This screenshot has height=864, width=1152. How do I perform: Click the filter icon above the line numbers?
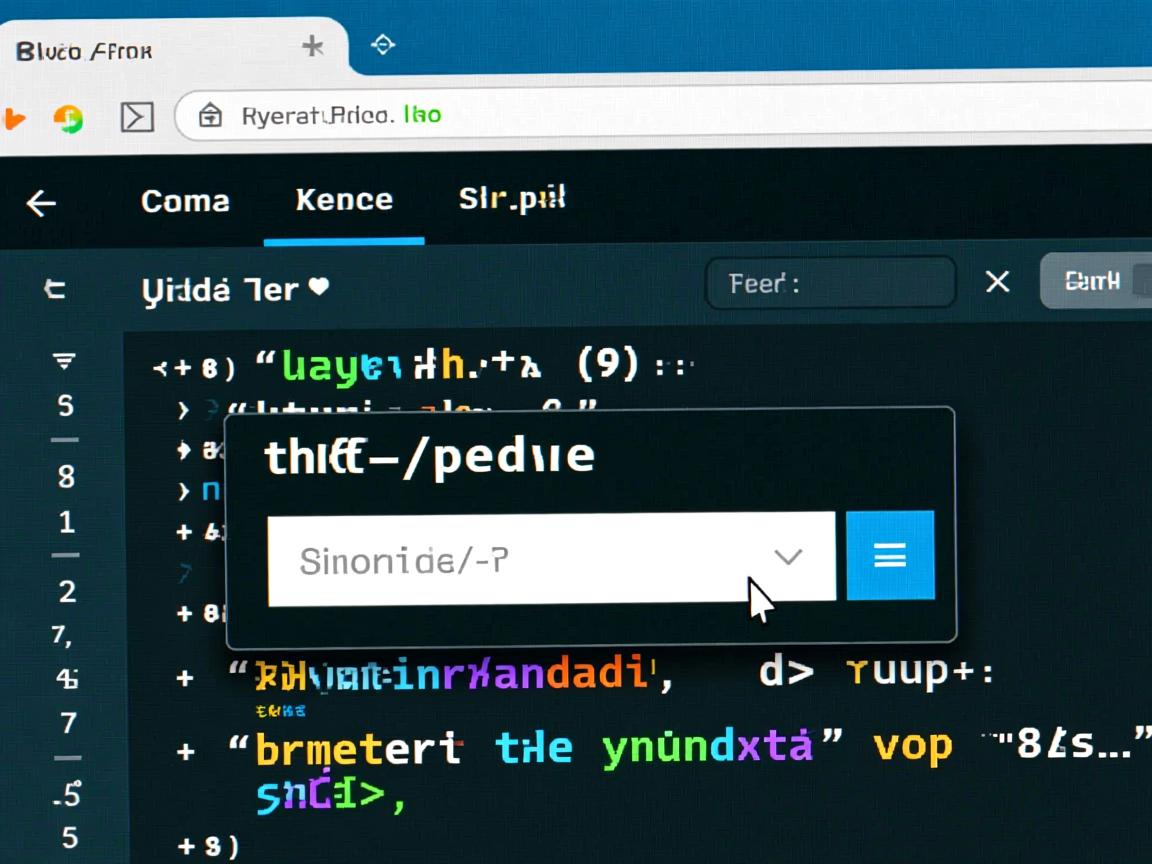pos(65,361)
